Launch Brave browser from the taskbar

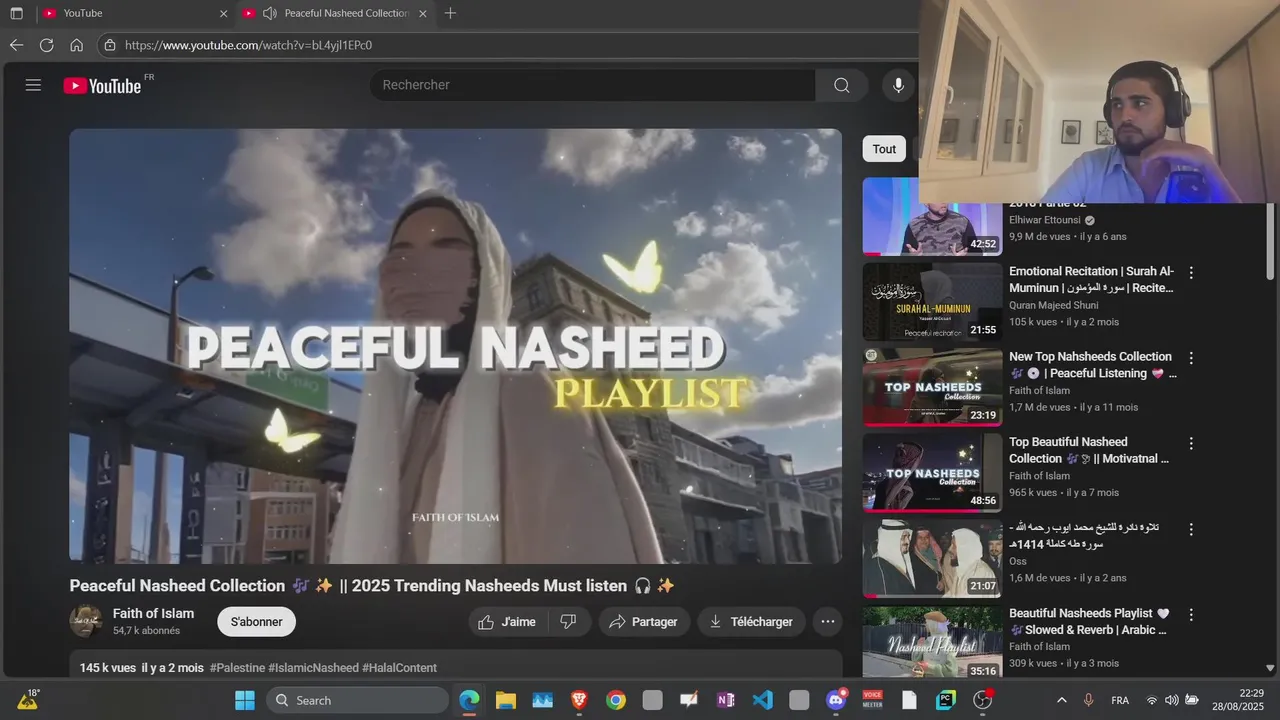coord(579,700)
